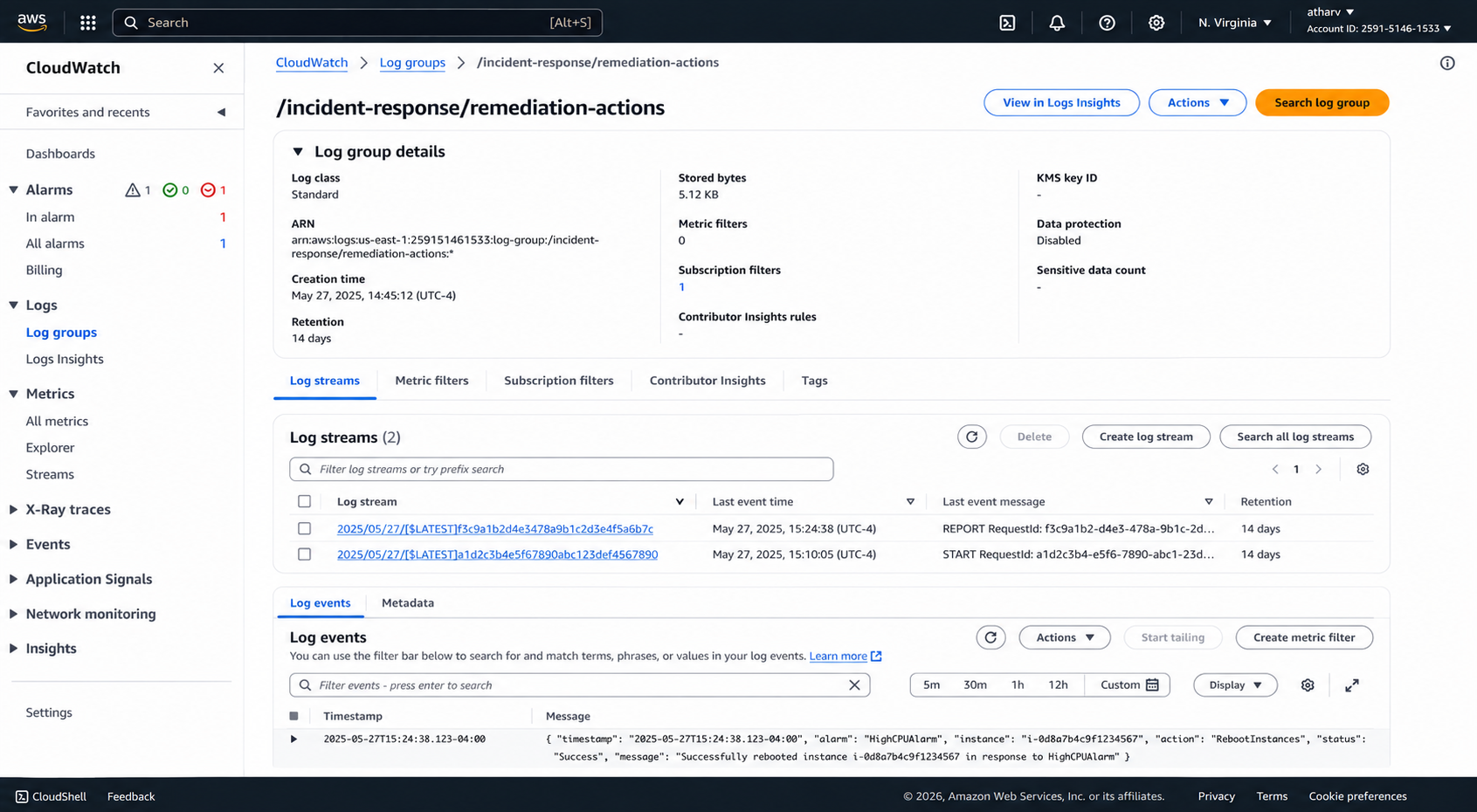The height and width of the screenshot is (812, 1477).
Task: Switch to the Contributor Insights tab
Action: tap(707, 381)
